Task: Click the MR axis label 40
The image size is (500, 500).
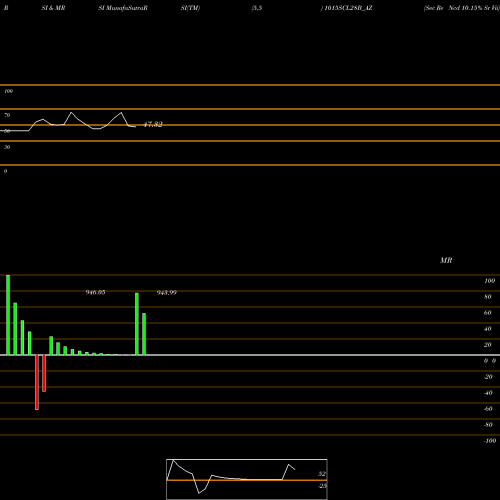Action: (x=488, y=329)
